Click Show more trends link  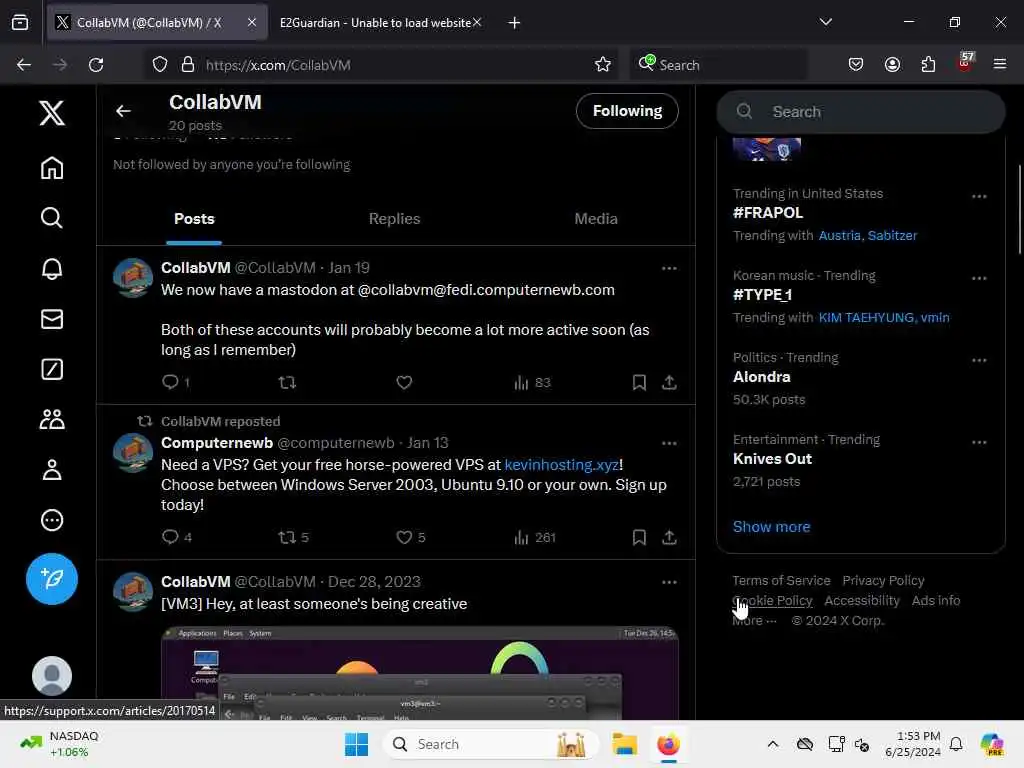771,526
